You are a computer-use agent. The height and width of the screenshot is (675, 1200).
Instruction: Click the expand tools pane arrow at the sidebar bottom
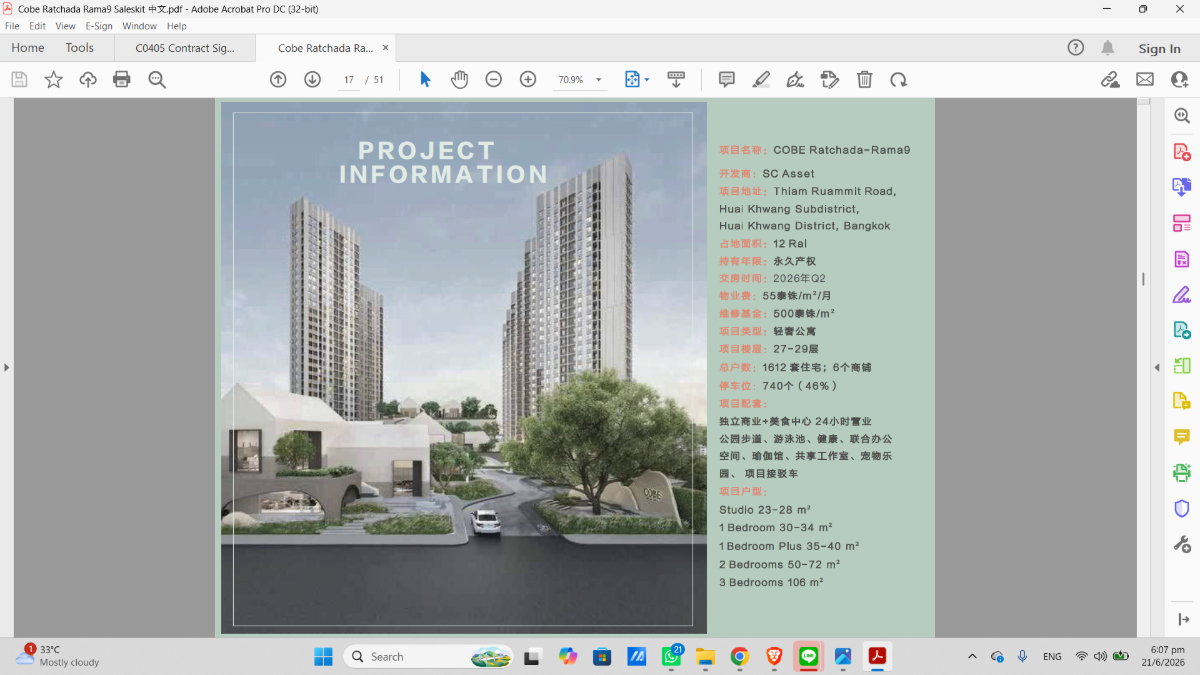[x=1183, y=620]
